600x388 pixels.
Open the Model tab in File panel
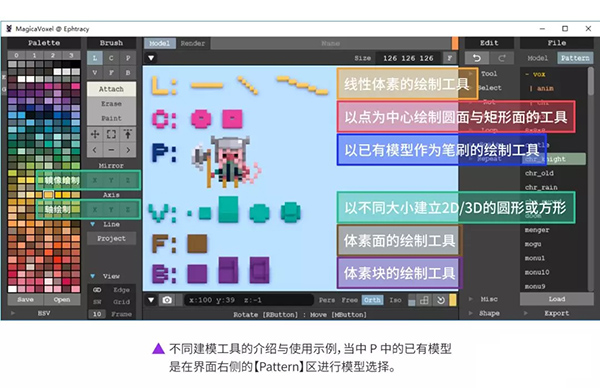pos(538,58)
